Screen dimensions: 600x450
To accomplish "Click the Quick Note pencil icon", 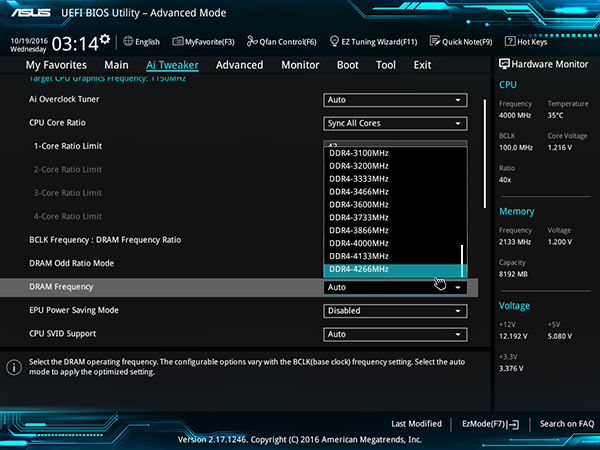I will [x=435, y=41].
